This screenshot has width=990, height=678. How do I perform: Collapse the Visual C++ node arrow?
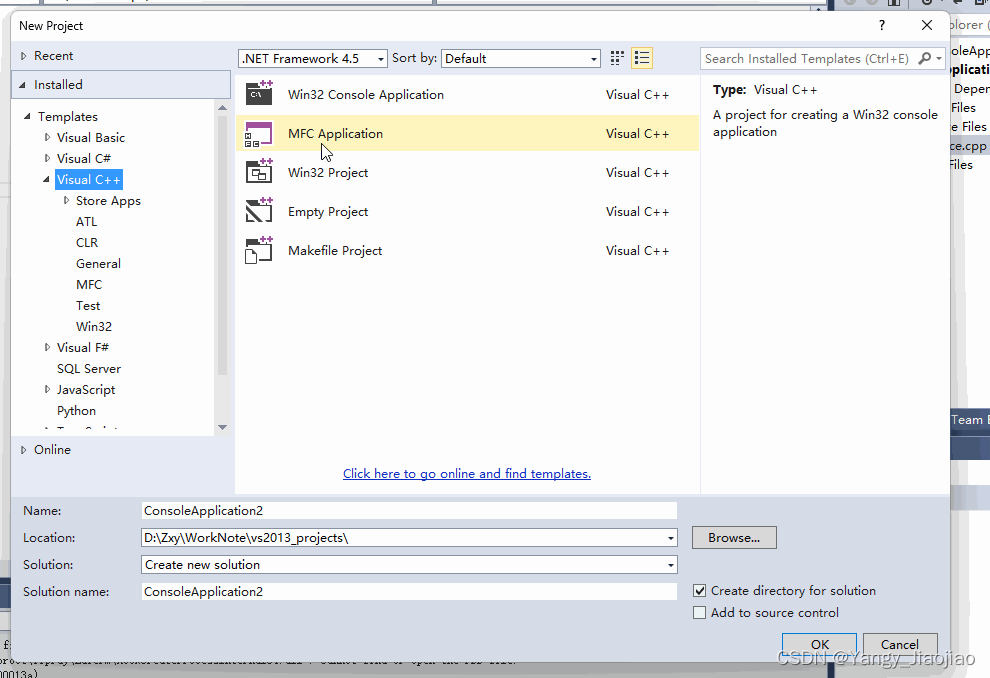click(46, 179)
